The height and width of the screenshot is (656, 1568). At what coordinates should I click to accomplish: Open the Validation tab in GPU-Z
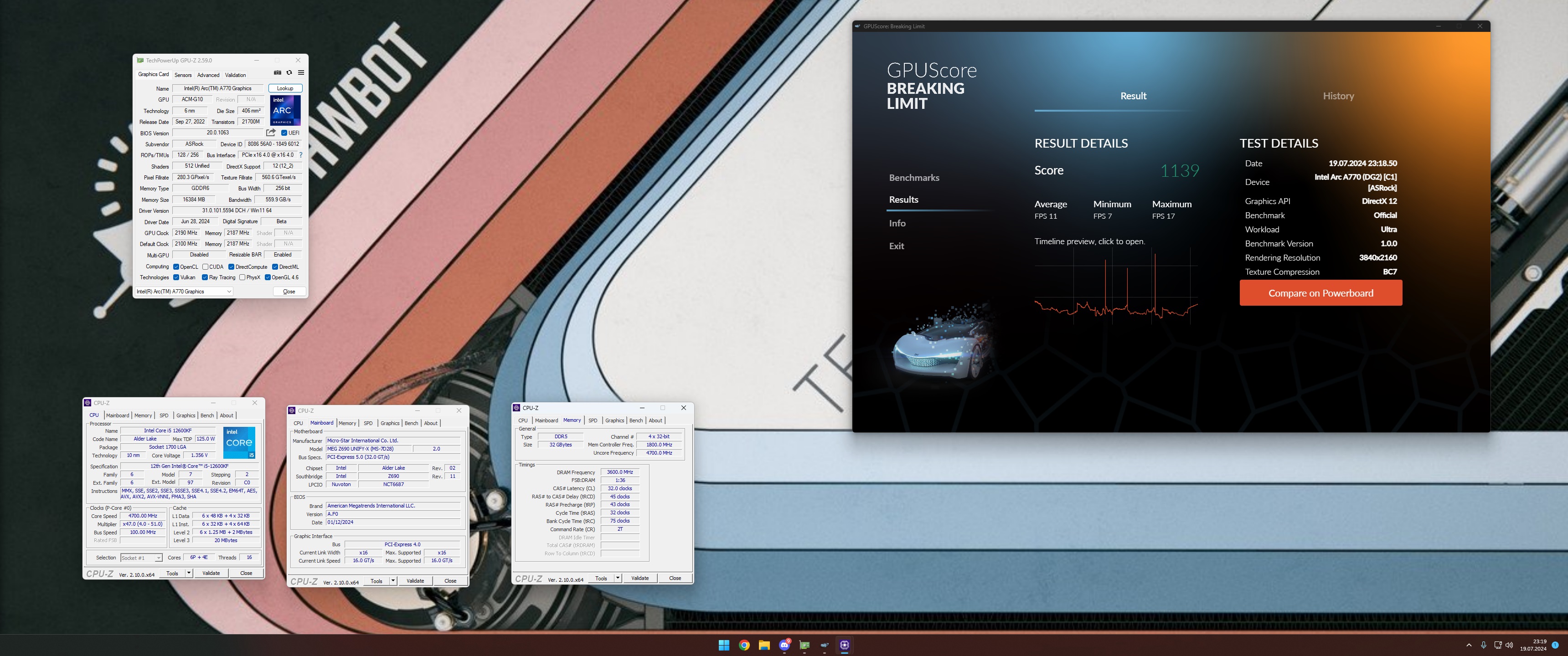pyautogui.click(x=236, y=75)
